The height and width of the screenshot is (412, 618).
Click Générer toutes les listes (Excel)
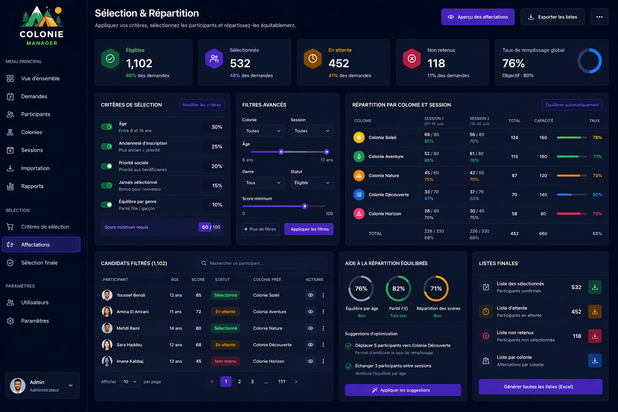pyautogui.click(x=540, y=387)
